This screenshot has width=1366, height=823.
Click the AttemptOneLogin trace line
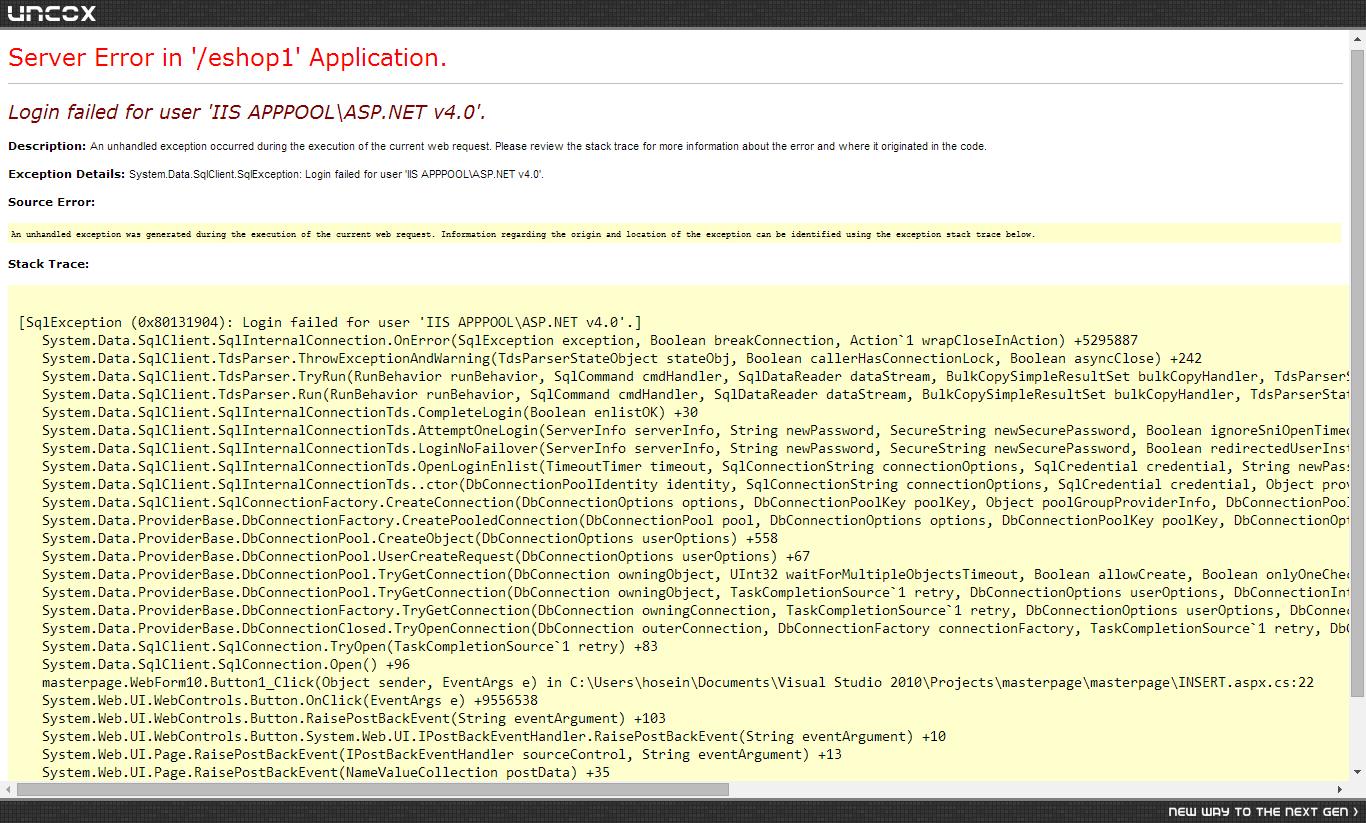pyautogui.click(x=696, y=430)
